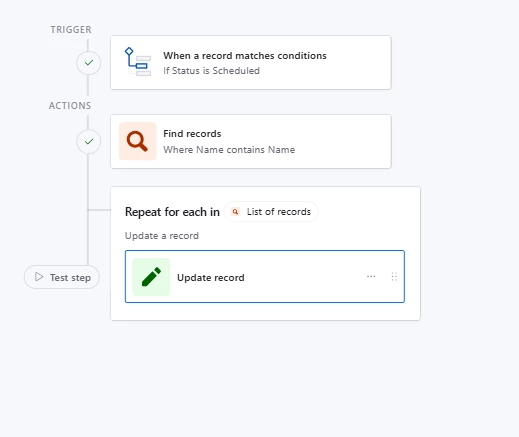
Task: Click the drag handle on Update record
Action: tap(394, 277)
